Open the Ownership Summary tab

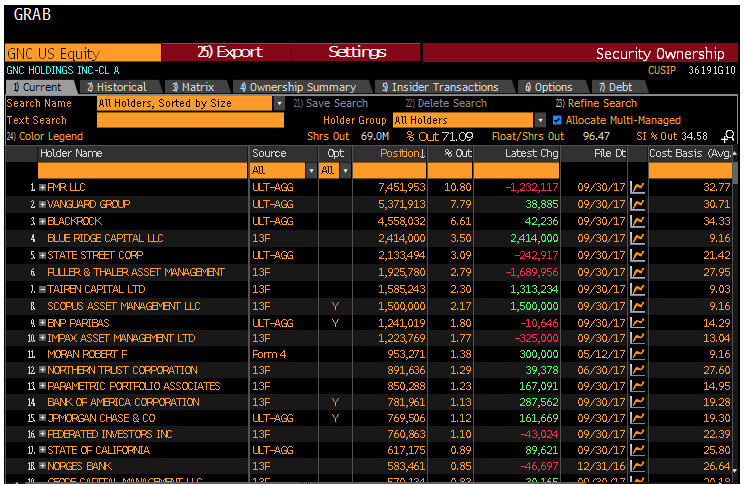pos(299,87)
